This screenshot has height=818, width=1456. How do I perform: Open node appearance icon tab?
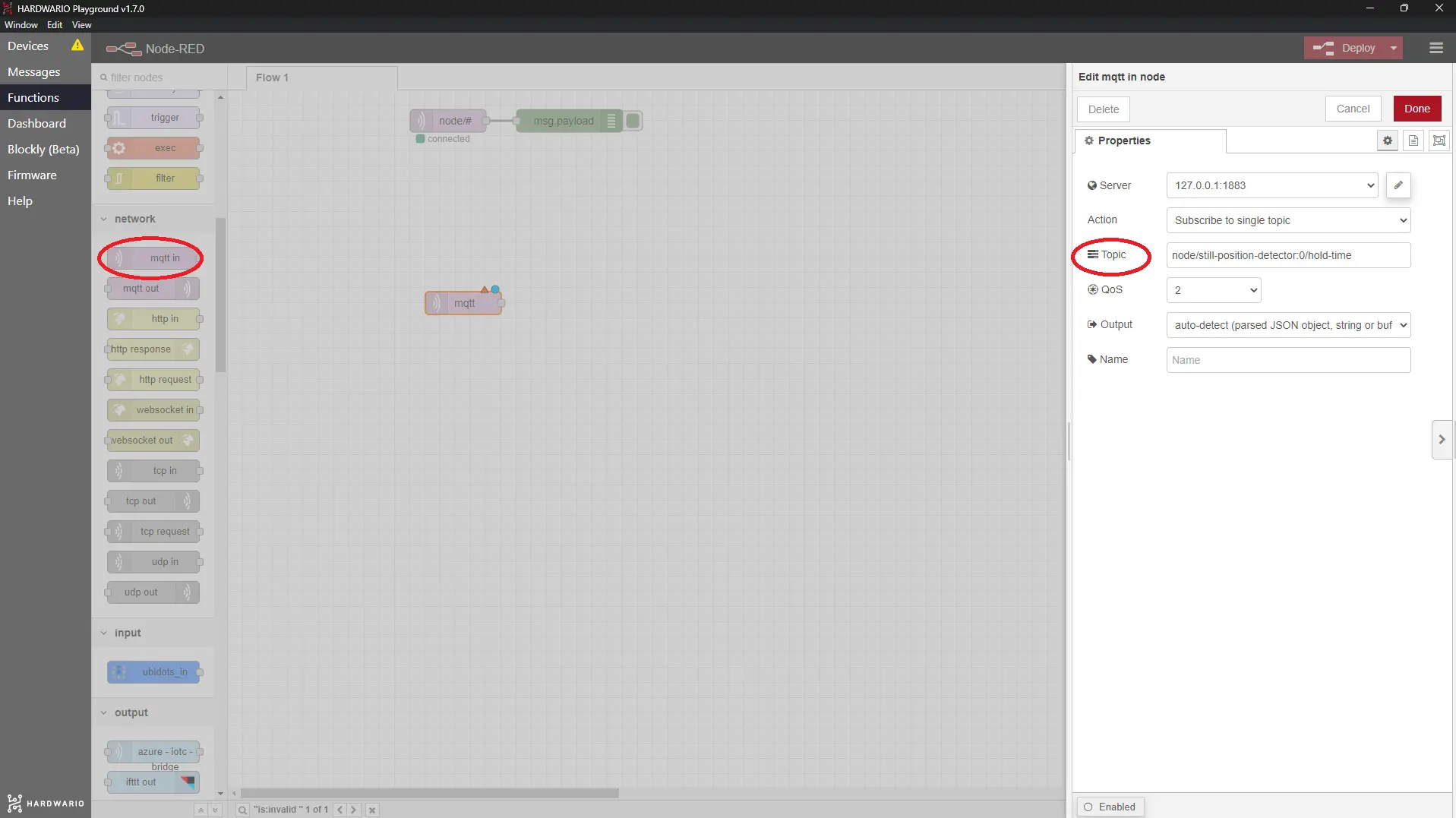[1439, 141]
